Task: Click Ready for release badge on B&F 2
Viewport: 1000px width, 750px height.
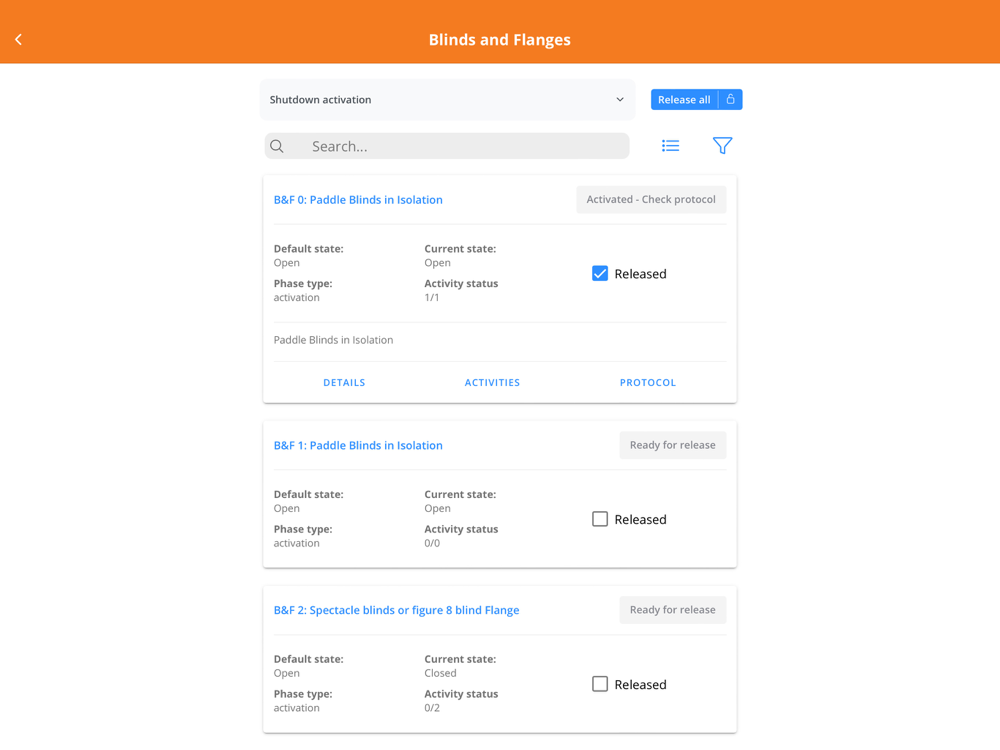Action: (673, 610)
